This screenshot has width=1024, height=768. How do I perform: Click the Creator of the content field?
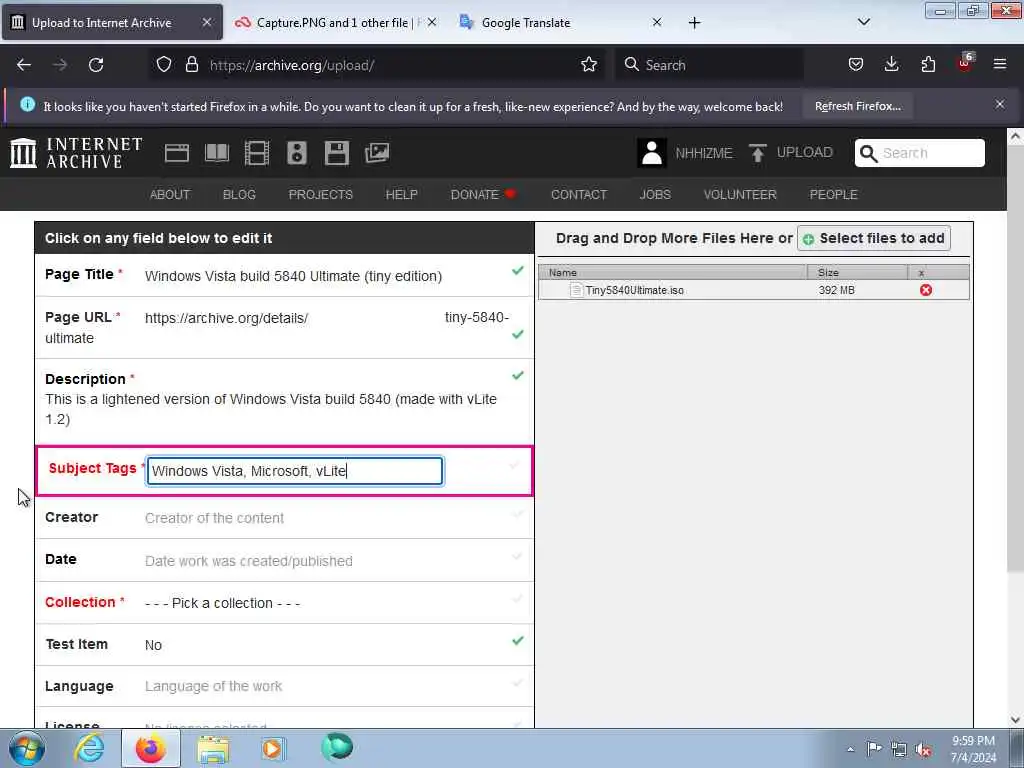(214, 518)
